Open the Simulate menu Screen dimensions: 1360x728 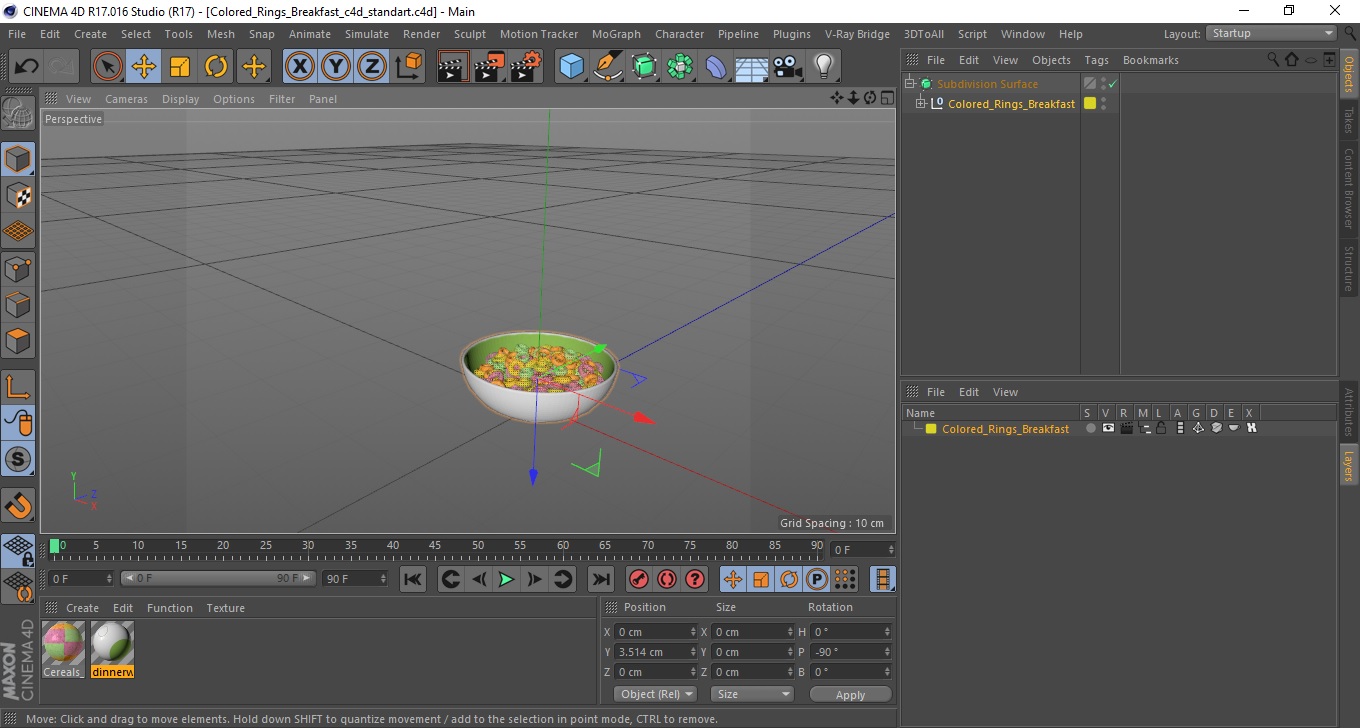click(x=367, y=34)
